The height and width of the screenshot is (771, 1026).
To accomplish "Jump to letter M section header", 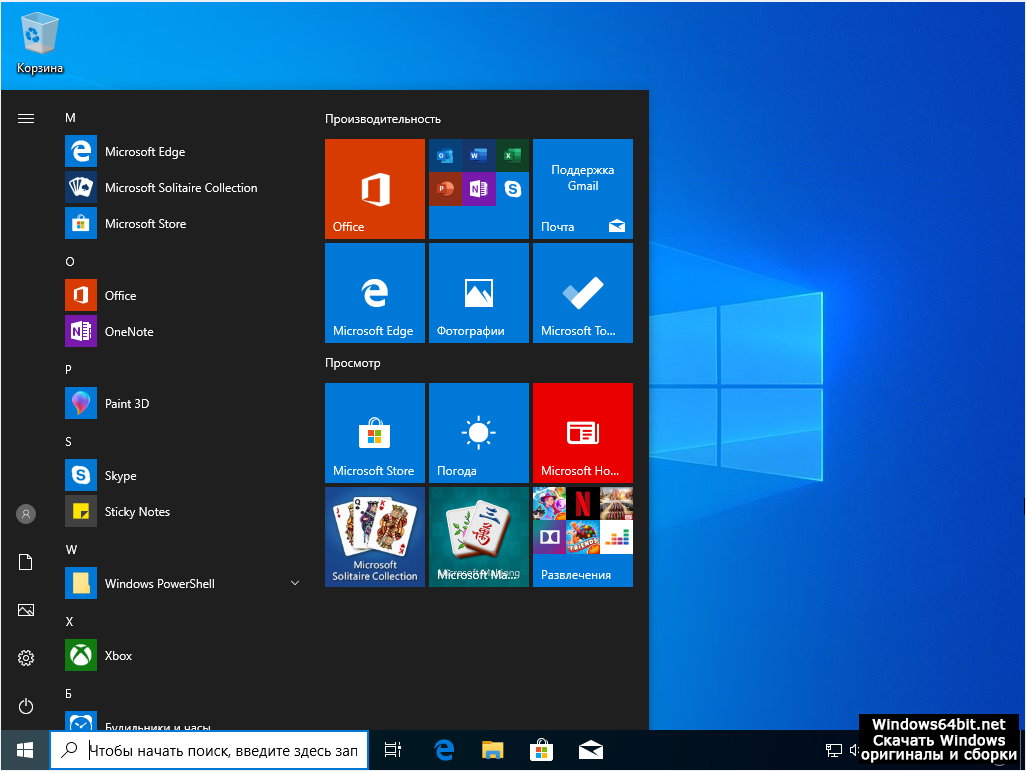I will point(70,118).
